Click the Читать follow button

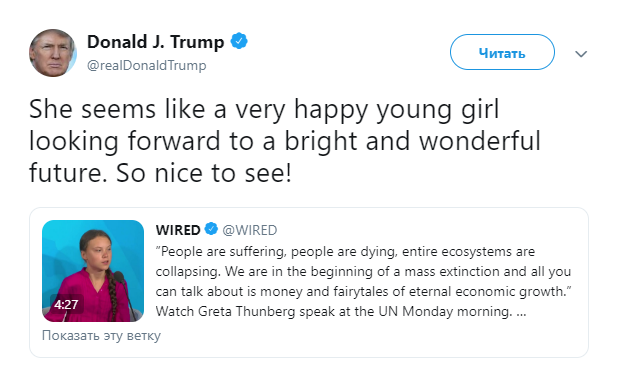click(x=502, y=52)
